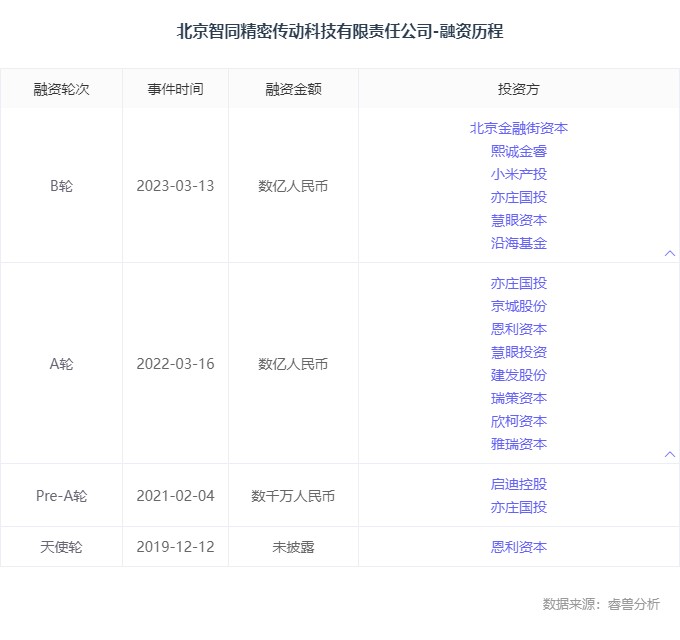Open the 小米产投 investor page
The width and height of the screenshot is (680, 640).
click(518, 174)
